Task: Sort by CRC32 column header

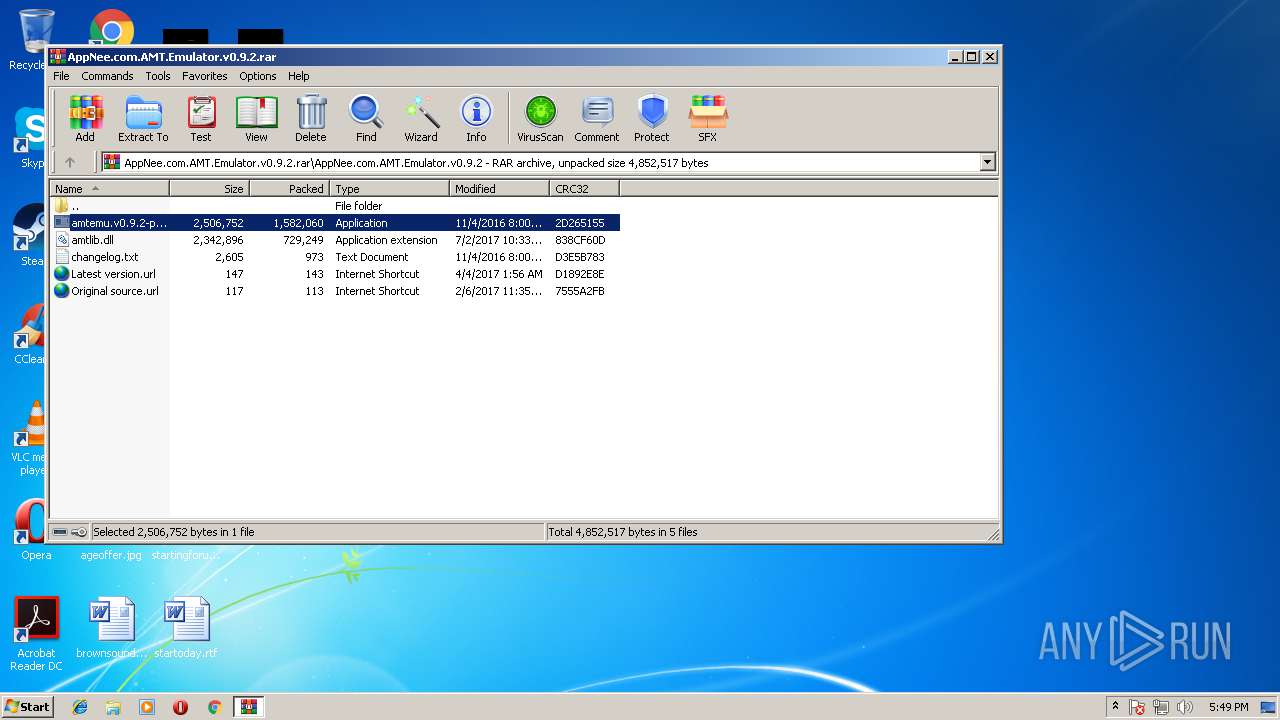Action: pyautogui.click(x=584, y=188)
